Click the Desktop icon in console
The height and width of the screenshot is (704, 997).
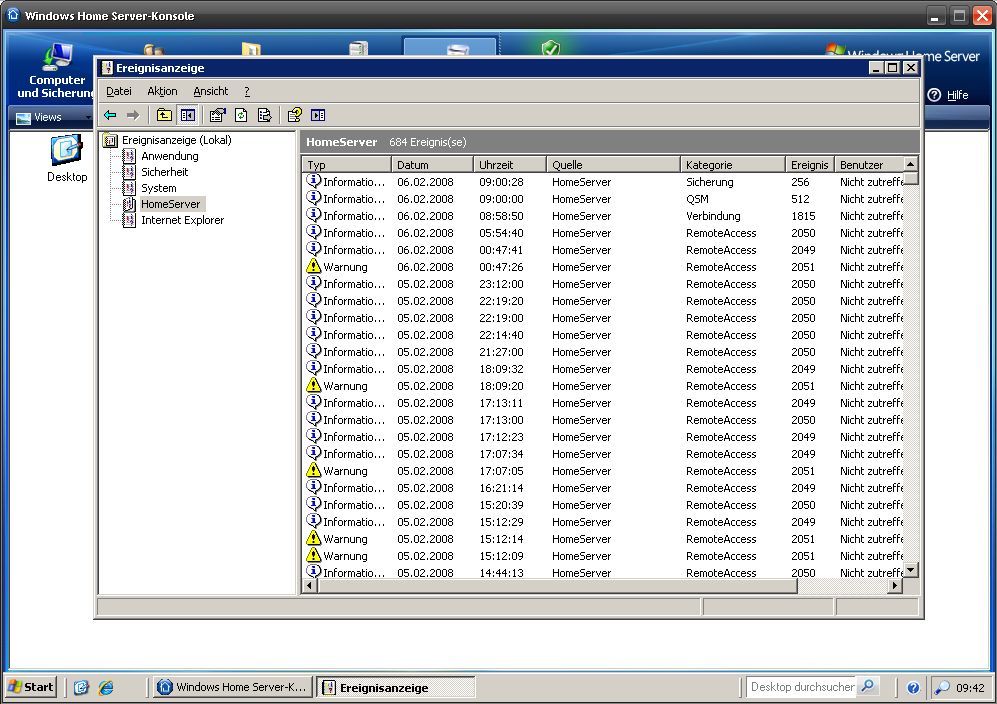(67, 158)
